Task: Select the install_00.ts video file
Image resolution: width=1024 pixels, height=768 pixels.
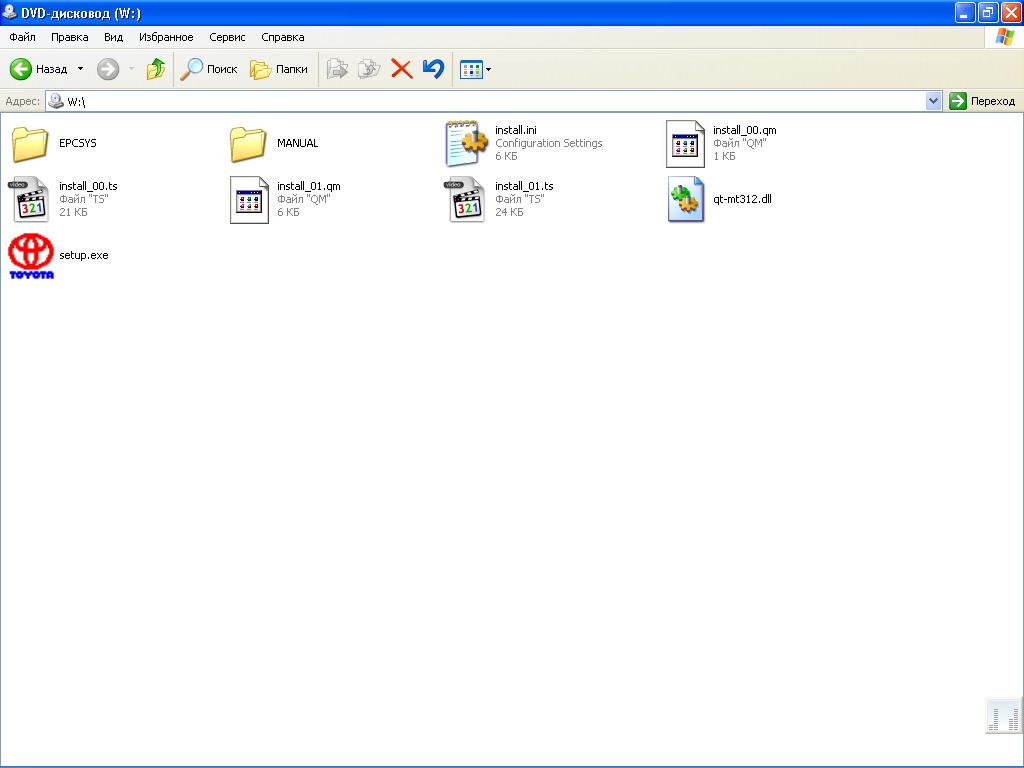Action: click(31, 199)
